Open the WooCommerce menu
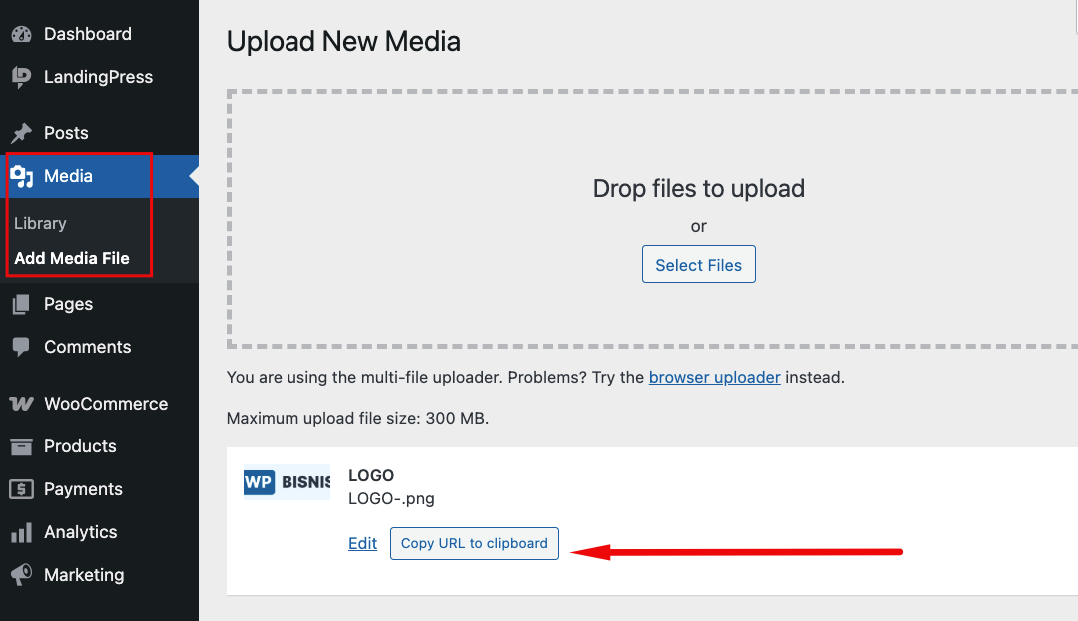This screenshot has height=621, width=1078. (x=106, y=404)
